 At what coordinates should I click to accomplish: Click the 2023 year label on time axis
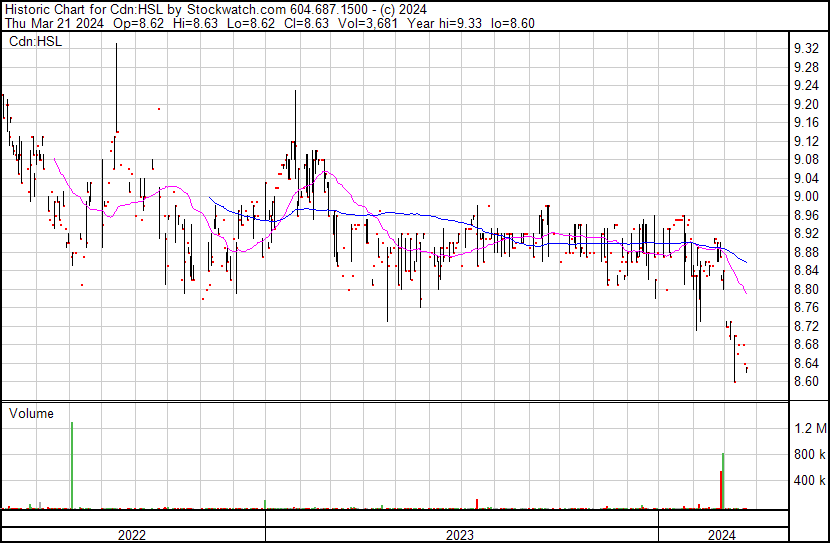pyautogui.click(x=460, y=535)
